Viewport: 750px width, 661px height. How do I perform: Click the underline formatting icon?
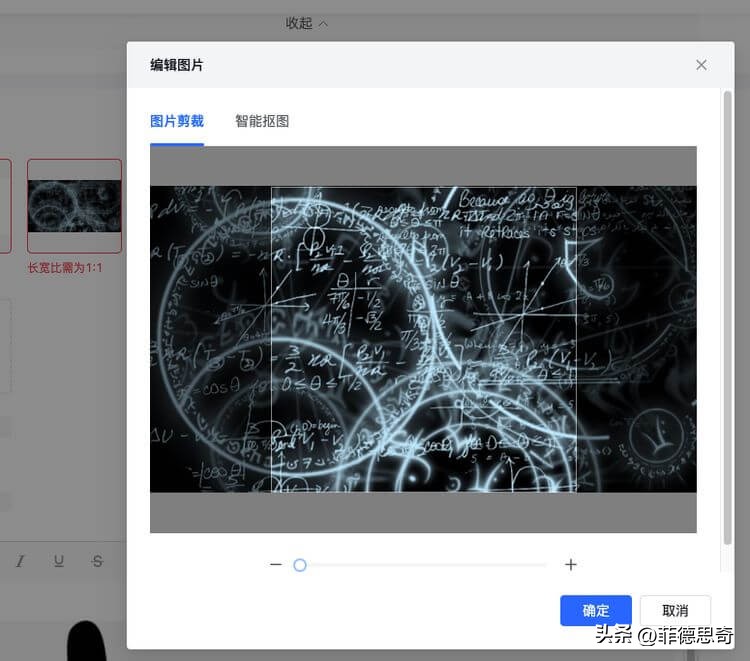(59, 561)
